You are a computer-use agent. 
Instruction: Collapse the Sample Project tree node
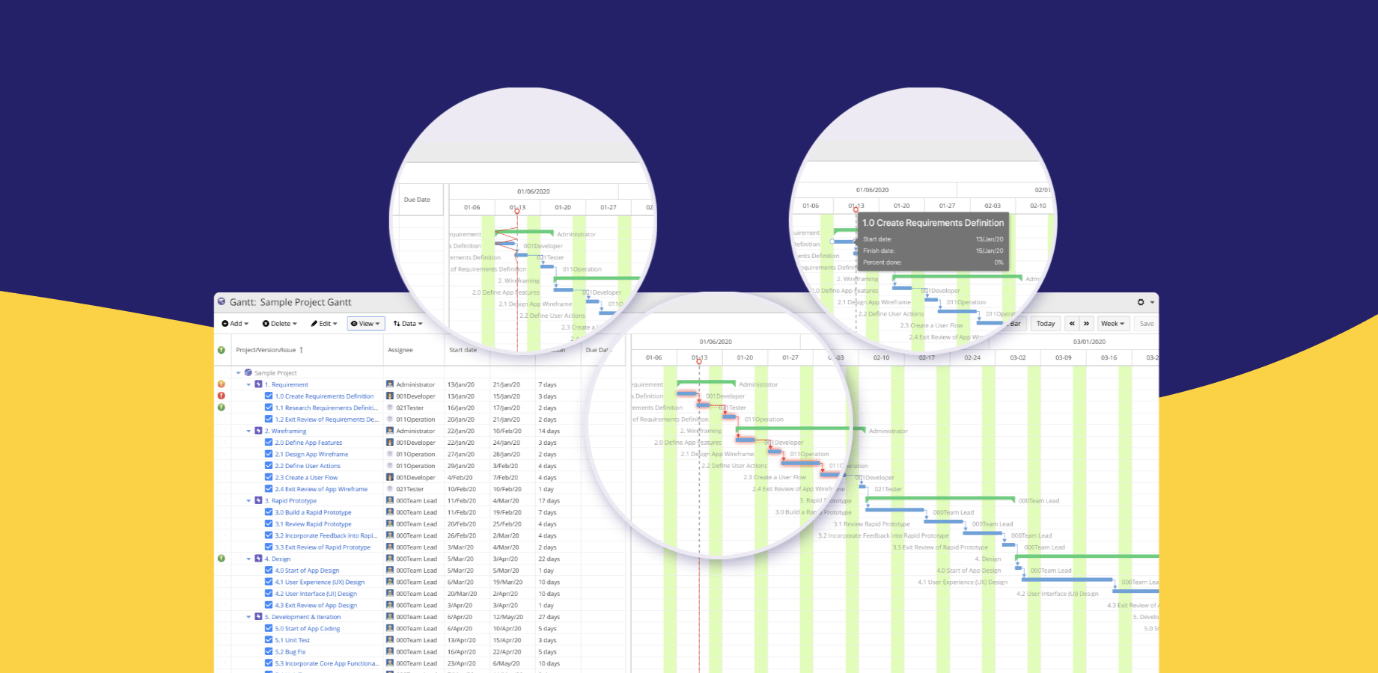click(x=239, y=373)
